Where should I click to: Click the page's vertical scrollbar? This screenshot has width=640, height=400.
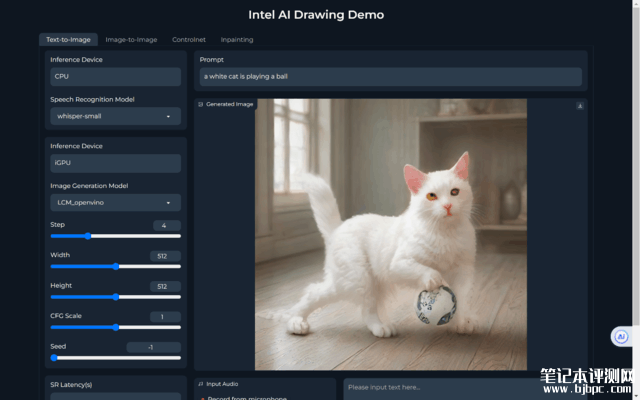click(x=636, y=200)
